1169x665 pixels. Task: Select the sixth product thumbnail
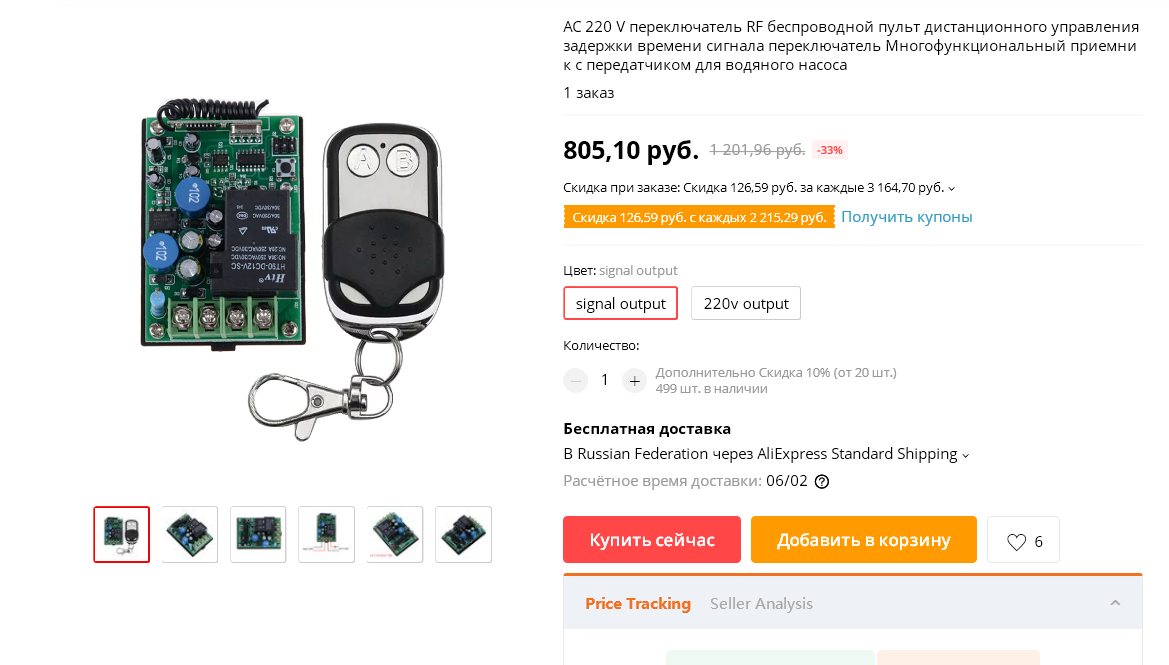tap(463, 534)
